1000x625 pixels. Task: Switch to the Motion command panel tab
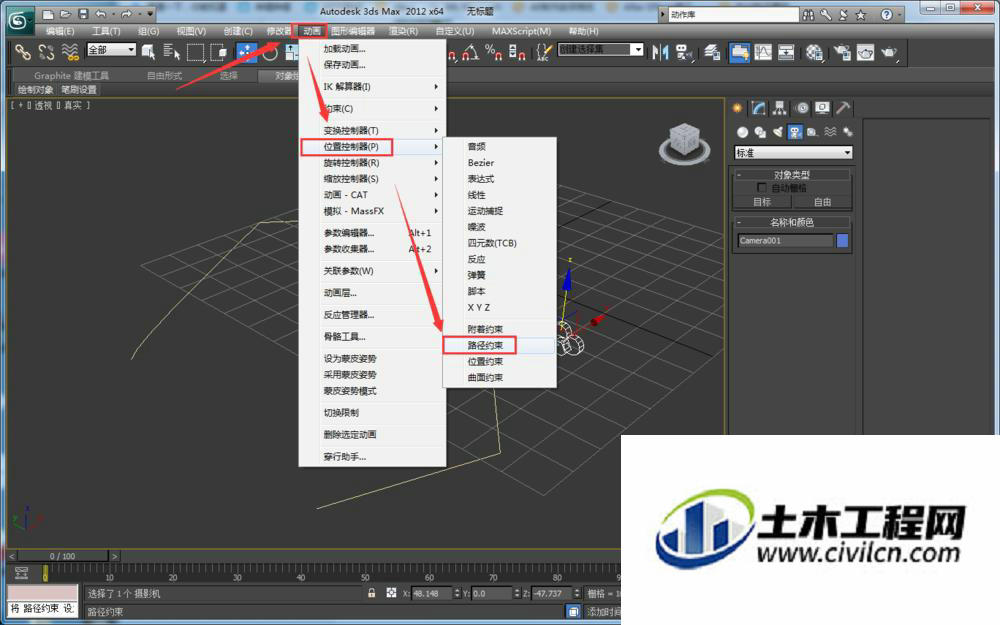tap(802, 108)
